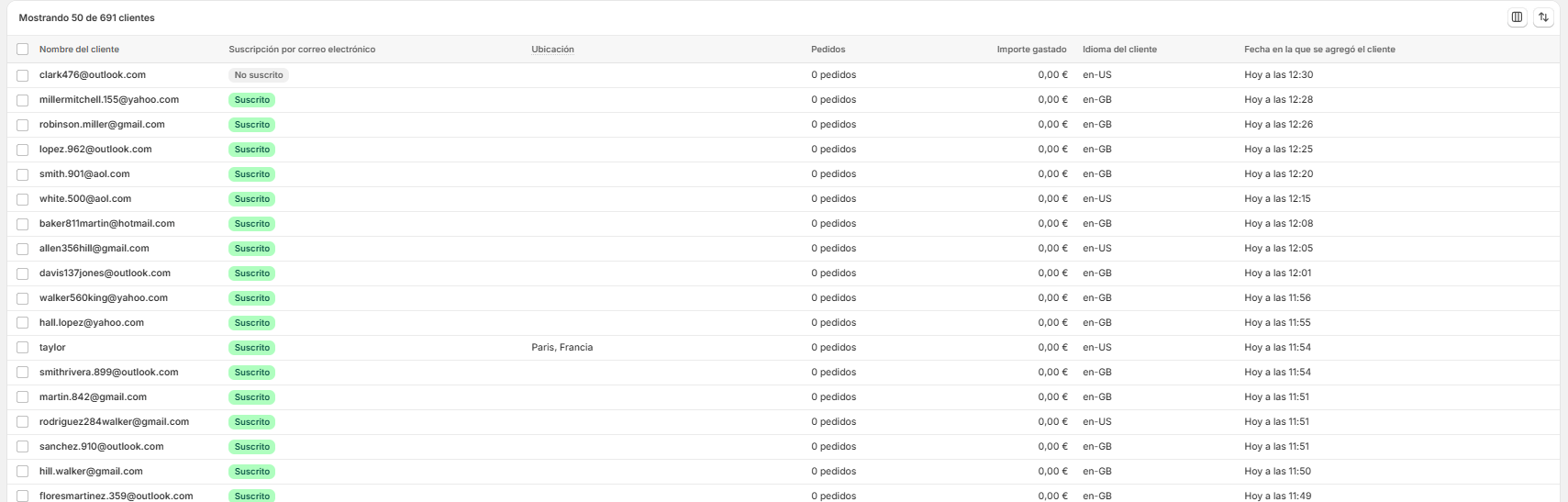The height and width of the screenshot is (502, 1568).
Task: Check the box for clark476@outlook.com
Action: tap(23, 75)
